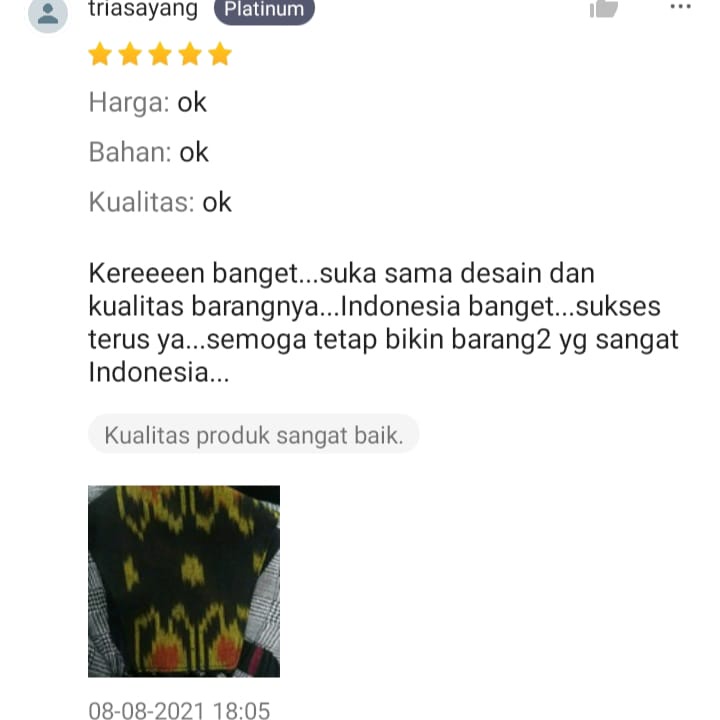Image resolution: width=720 pixels, height=720 pixels.
Task: Click the final 'Indonesia...' line of review
Action: [x=158, y=372]
